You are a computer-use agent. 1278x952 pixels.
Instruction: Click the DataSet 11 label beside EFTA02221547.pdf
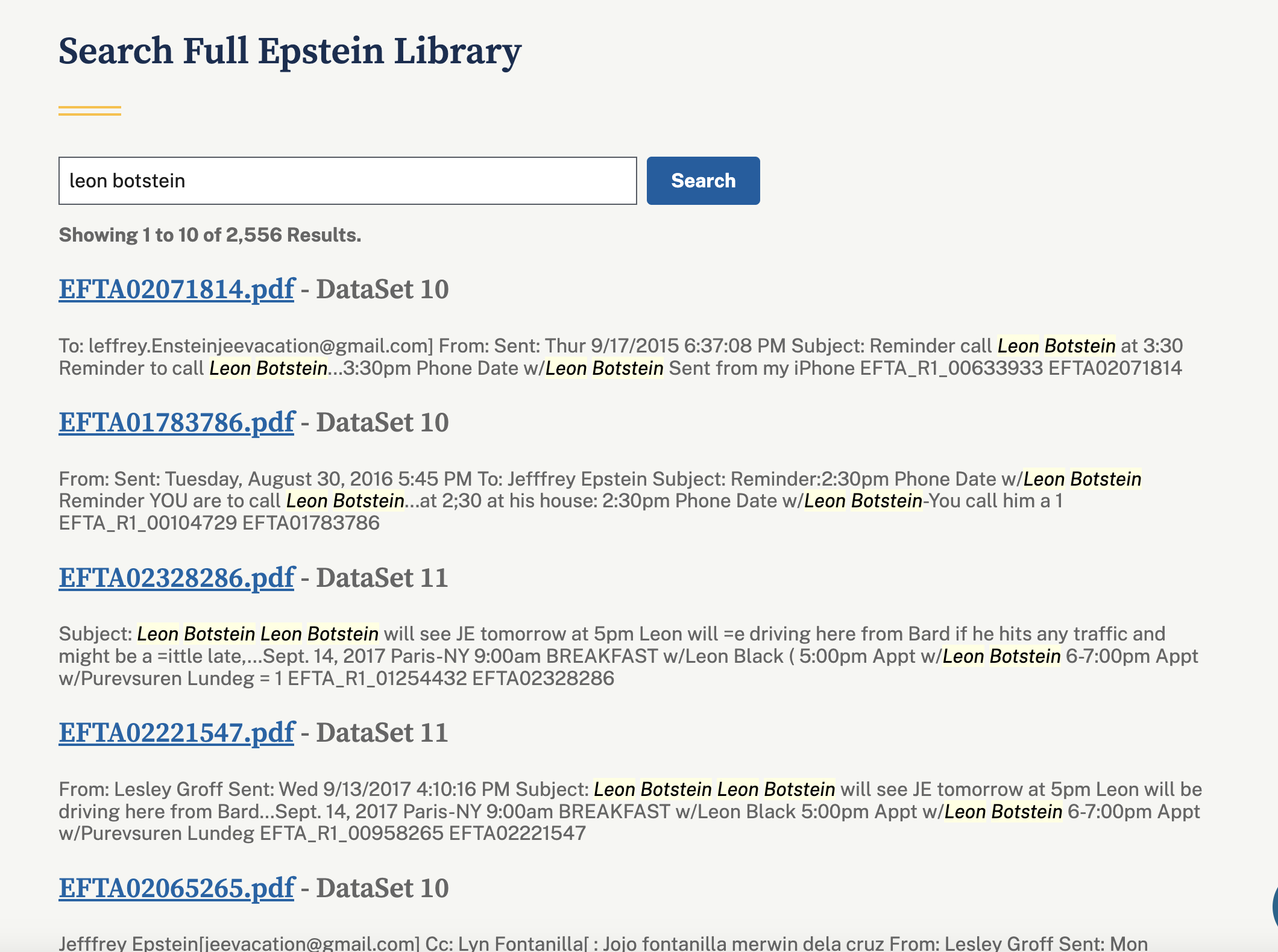point(382,733)
